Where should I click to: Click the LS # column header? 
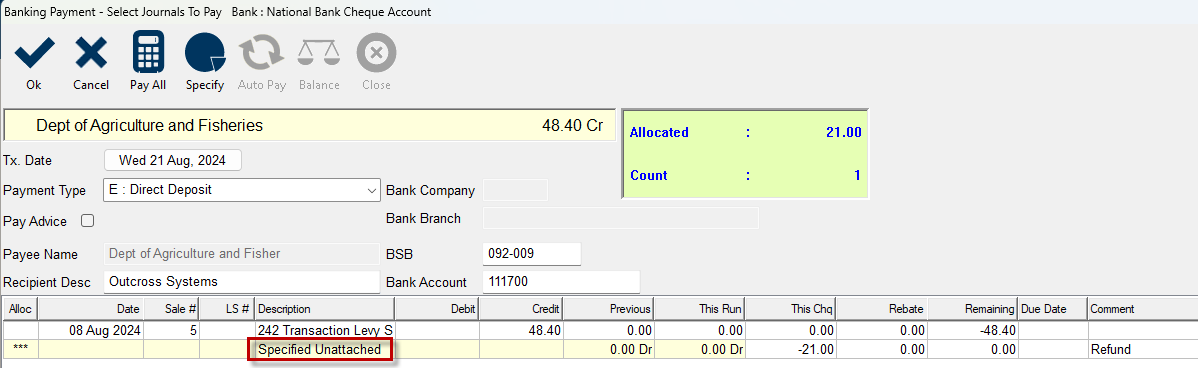(x=227, y=309)
